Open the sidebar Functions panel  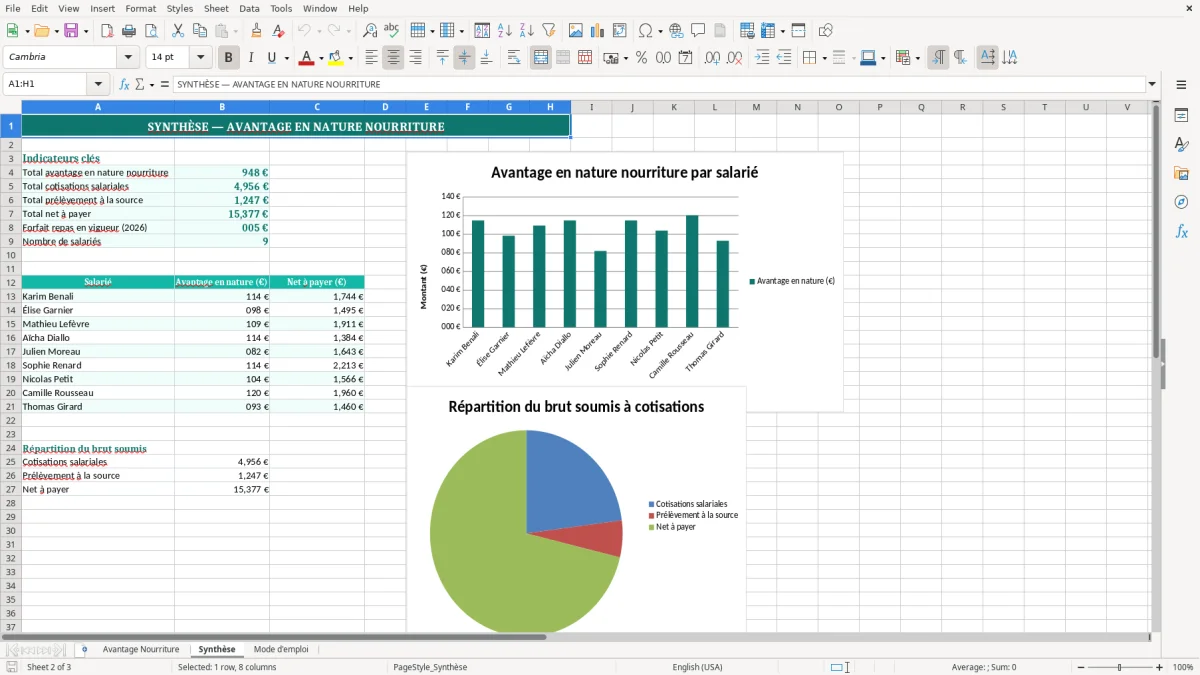pos(1181,232)
